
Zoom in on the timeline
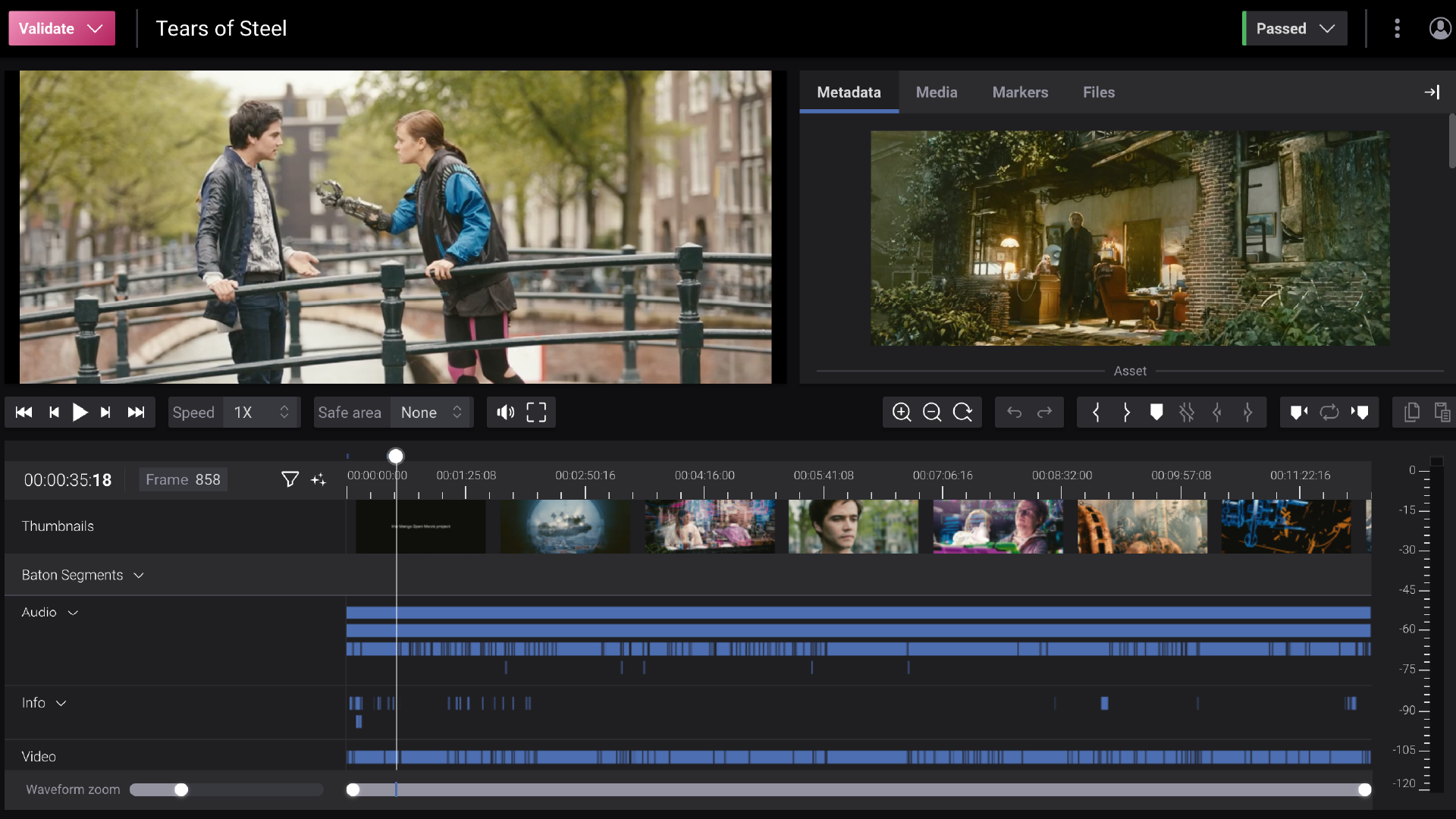coord(902,413)
